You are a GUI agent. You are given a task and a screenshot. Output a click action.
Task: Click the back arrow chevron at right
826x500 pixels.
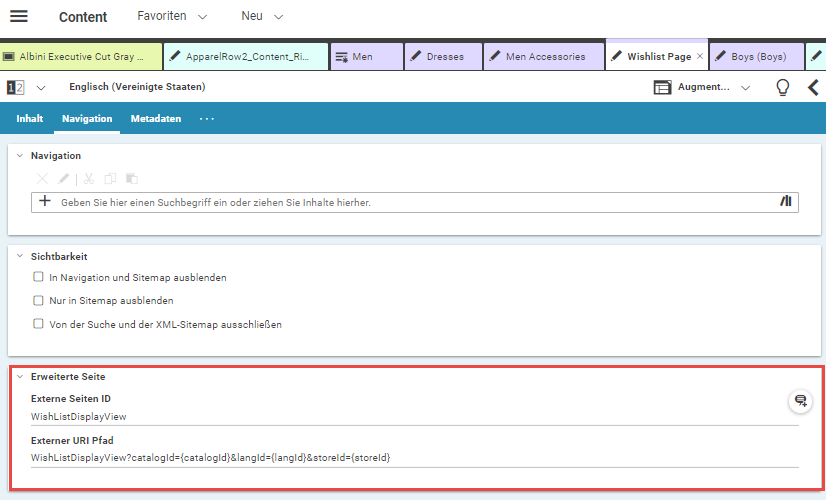(x=813, y=87)
